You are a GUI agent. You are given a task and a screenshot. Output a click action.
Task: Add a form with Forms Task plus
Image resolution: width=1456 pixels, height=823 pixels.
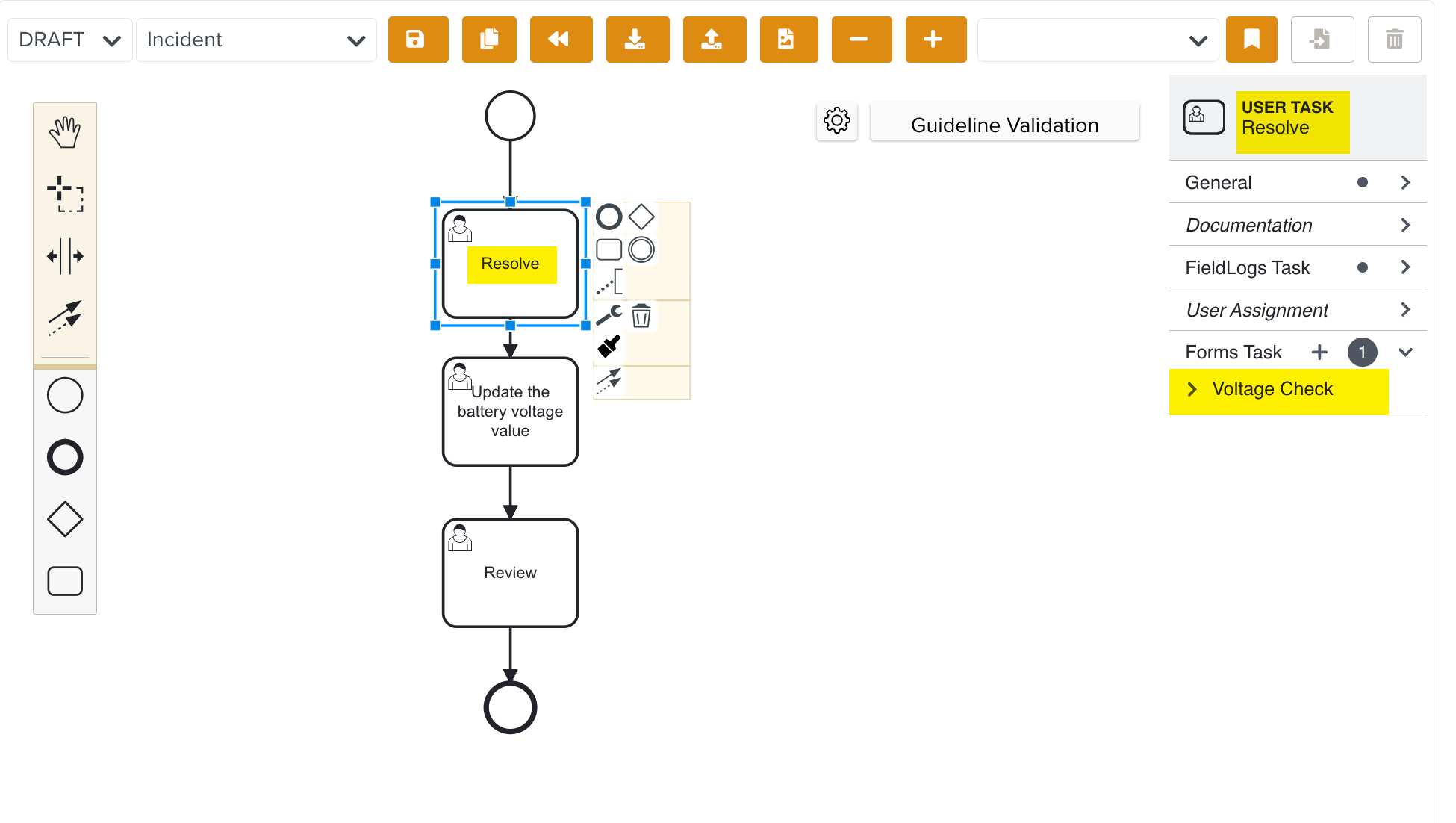[x=1319, y=352]
